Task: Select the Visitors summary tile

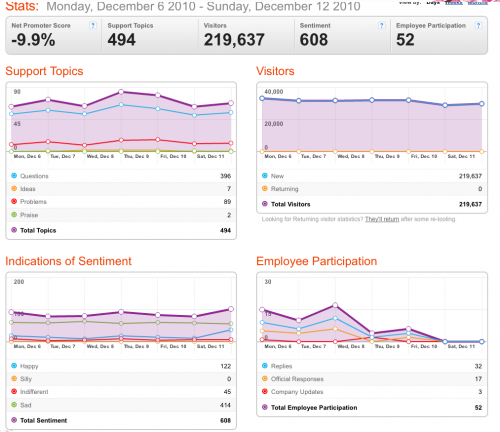Action: tap(246, 35)
